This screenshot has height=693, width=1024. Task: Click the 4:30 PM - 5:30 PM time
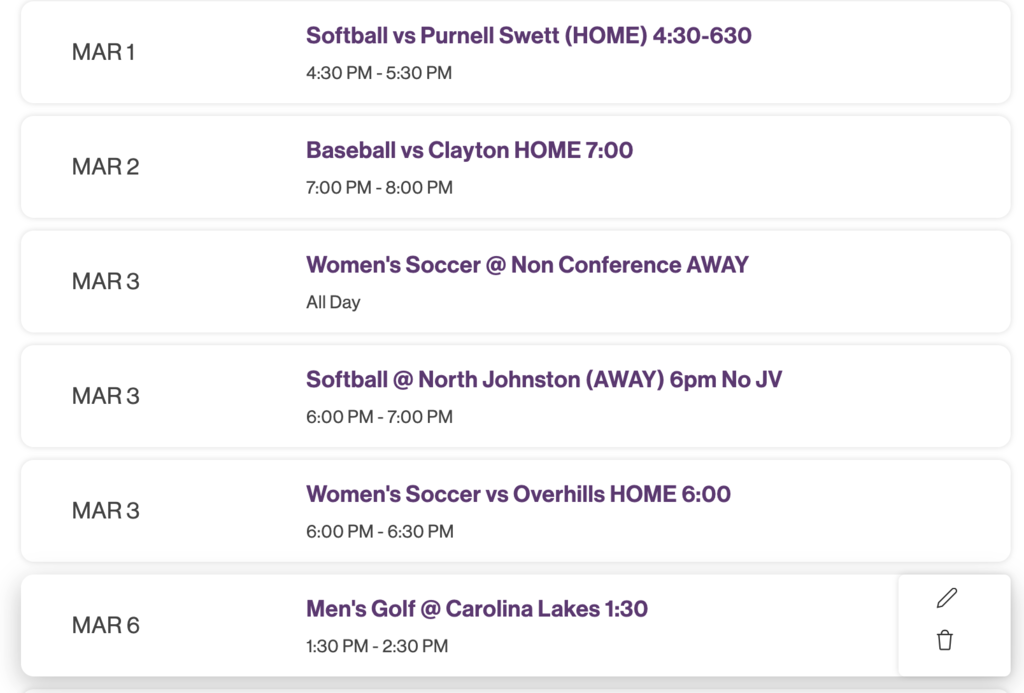379,73
